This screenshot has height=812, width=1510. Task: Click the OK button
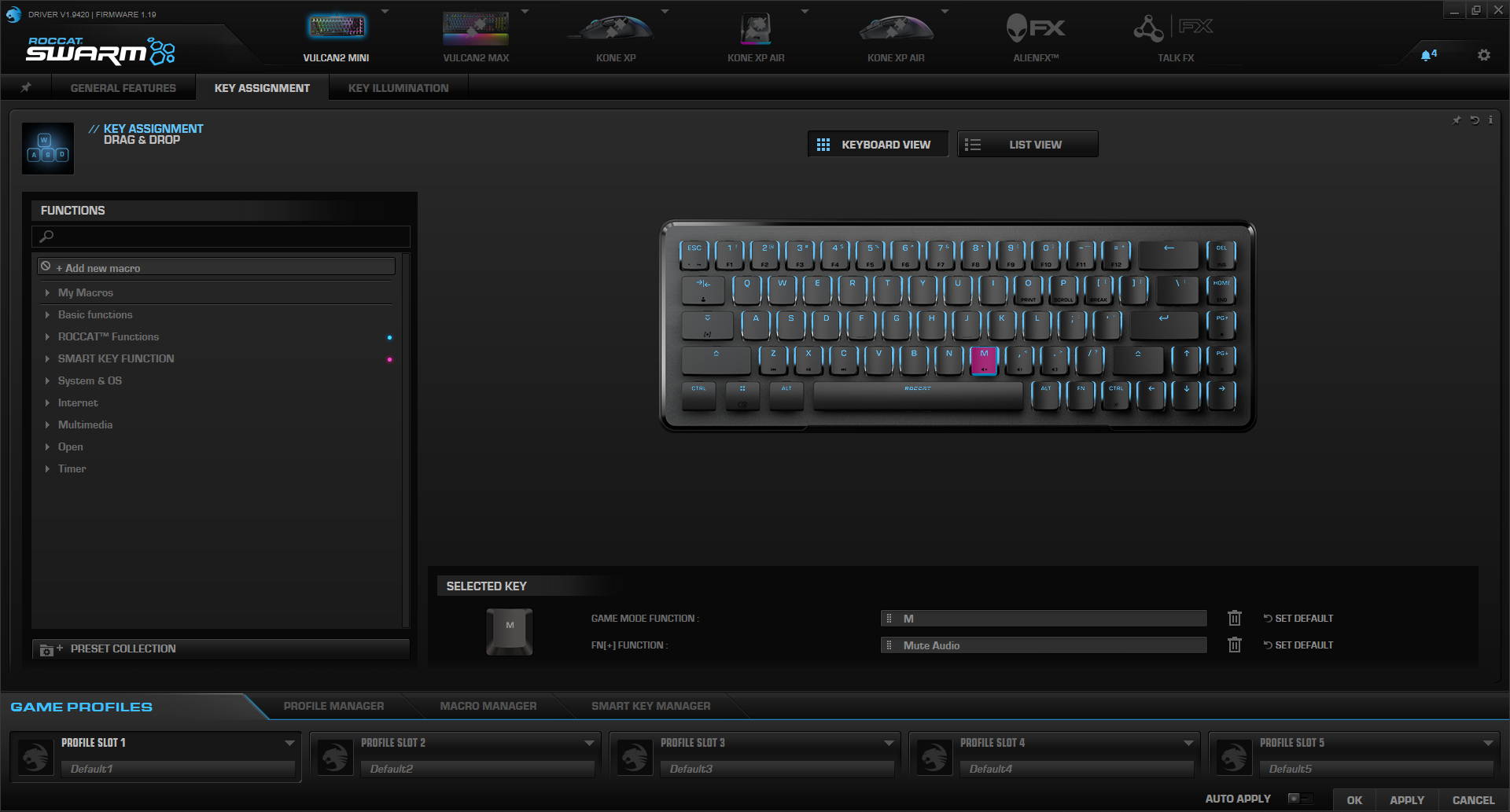pos(1354,799)
